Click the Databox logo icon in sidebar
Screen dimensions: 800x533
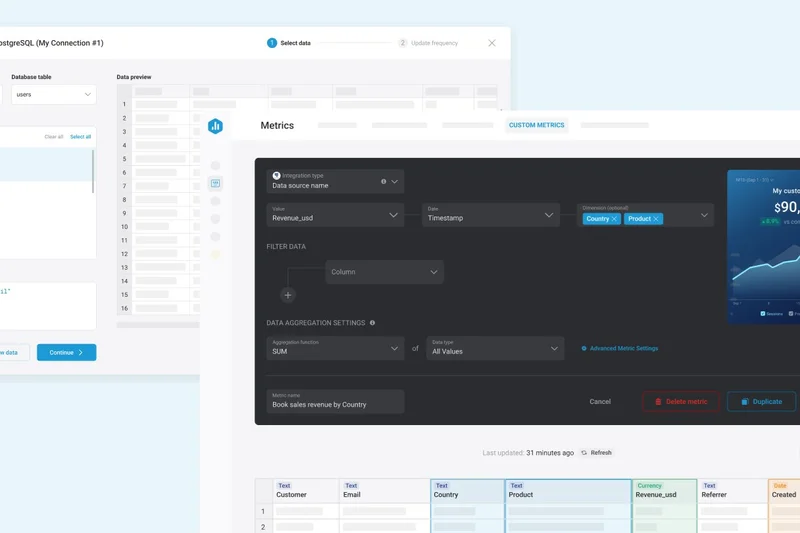click(x=215, y=126)
